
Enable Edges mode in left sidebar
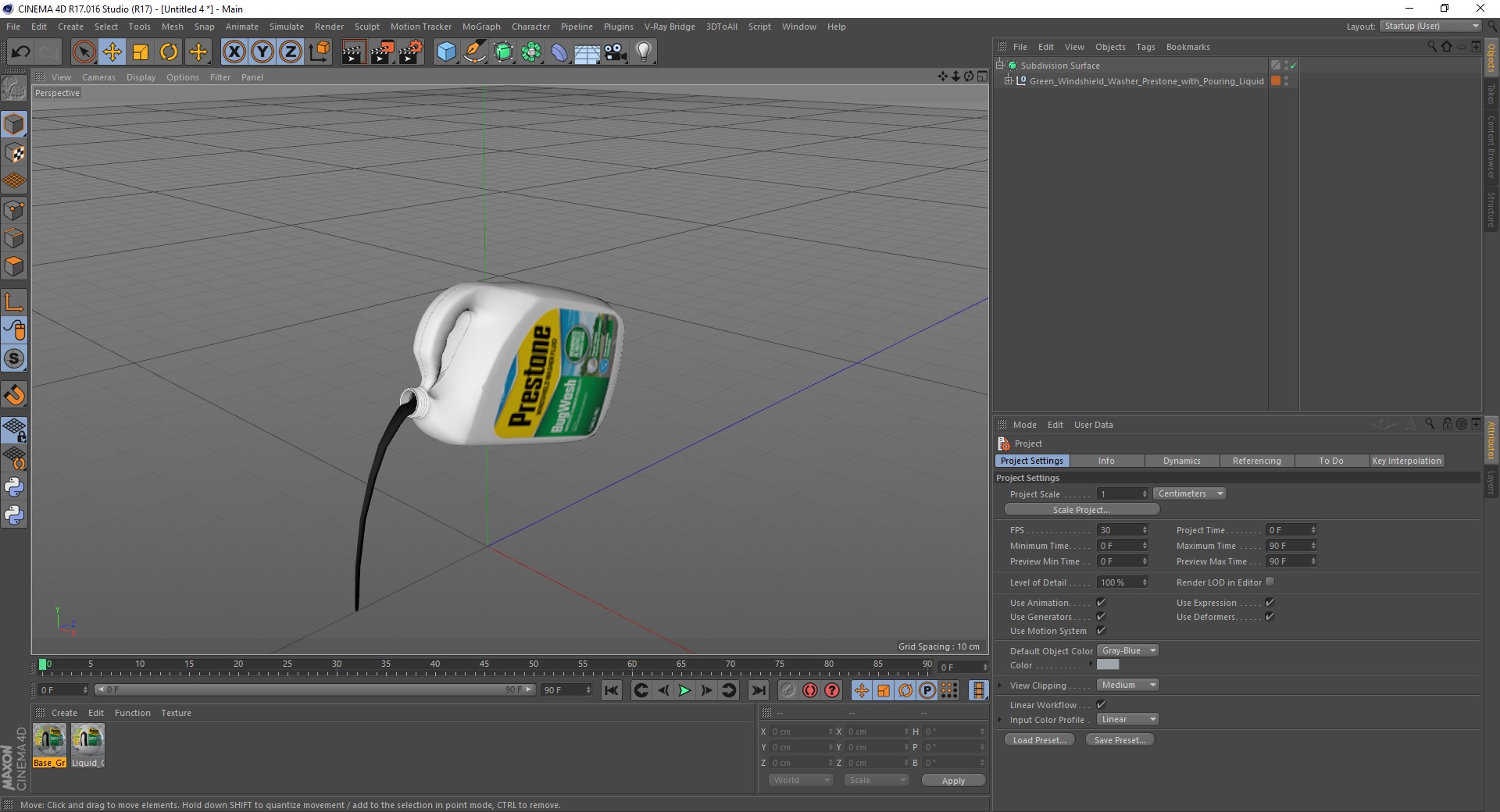pos(14,238)
